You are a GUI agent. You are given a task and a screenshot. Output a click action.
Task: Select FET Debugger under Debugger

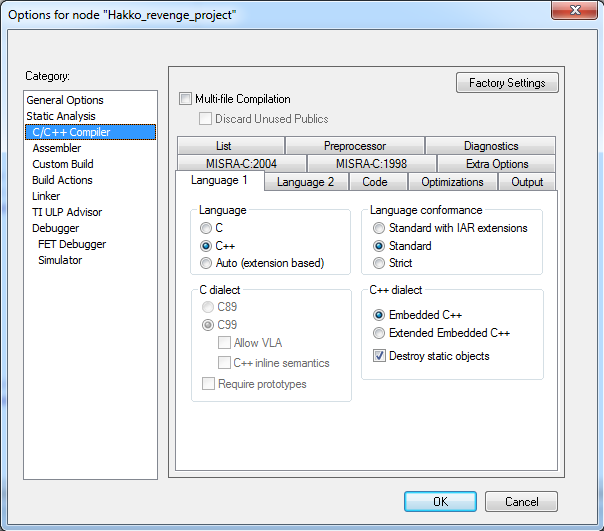point(72,244)
